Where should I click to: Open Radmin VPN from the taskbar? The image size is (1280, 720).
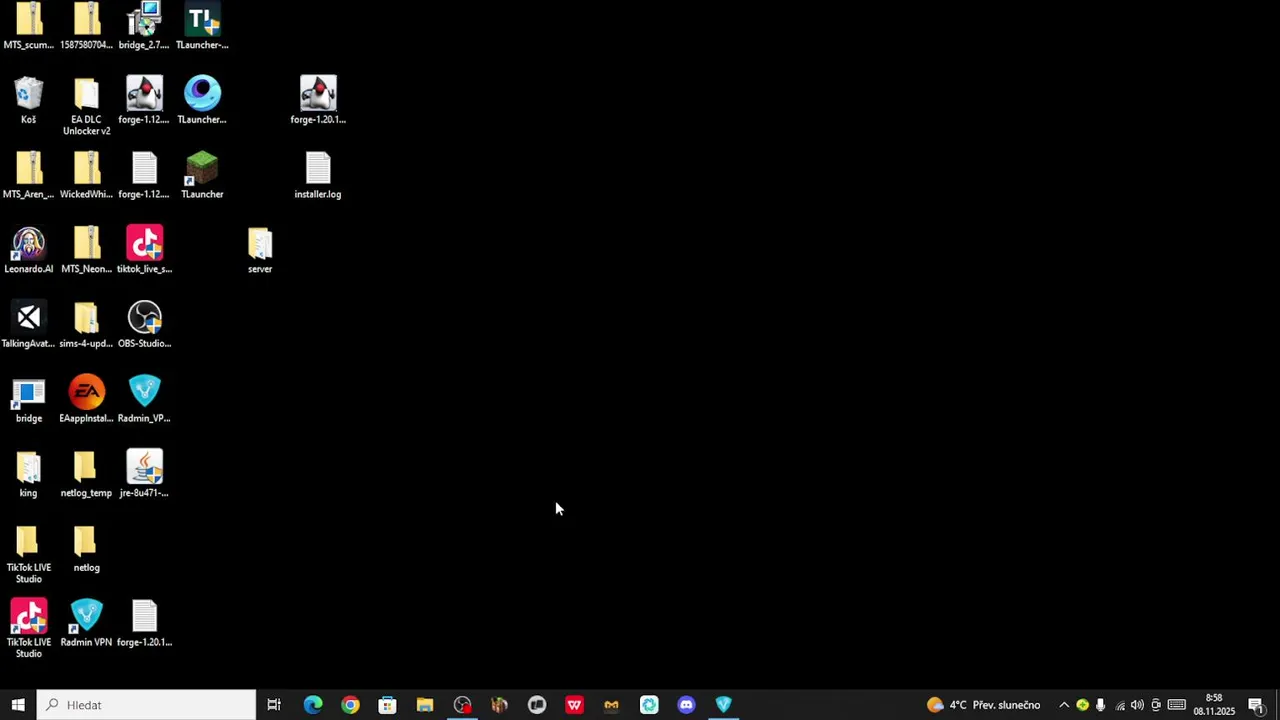[724, 705]
